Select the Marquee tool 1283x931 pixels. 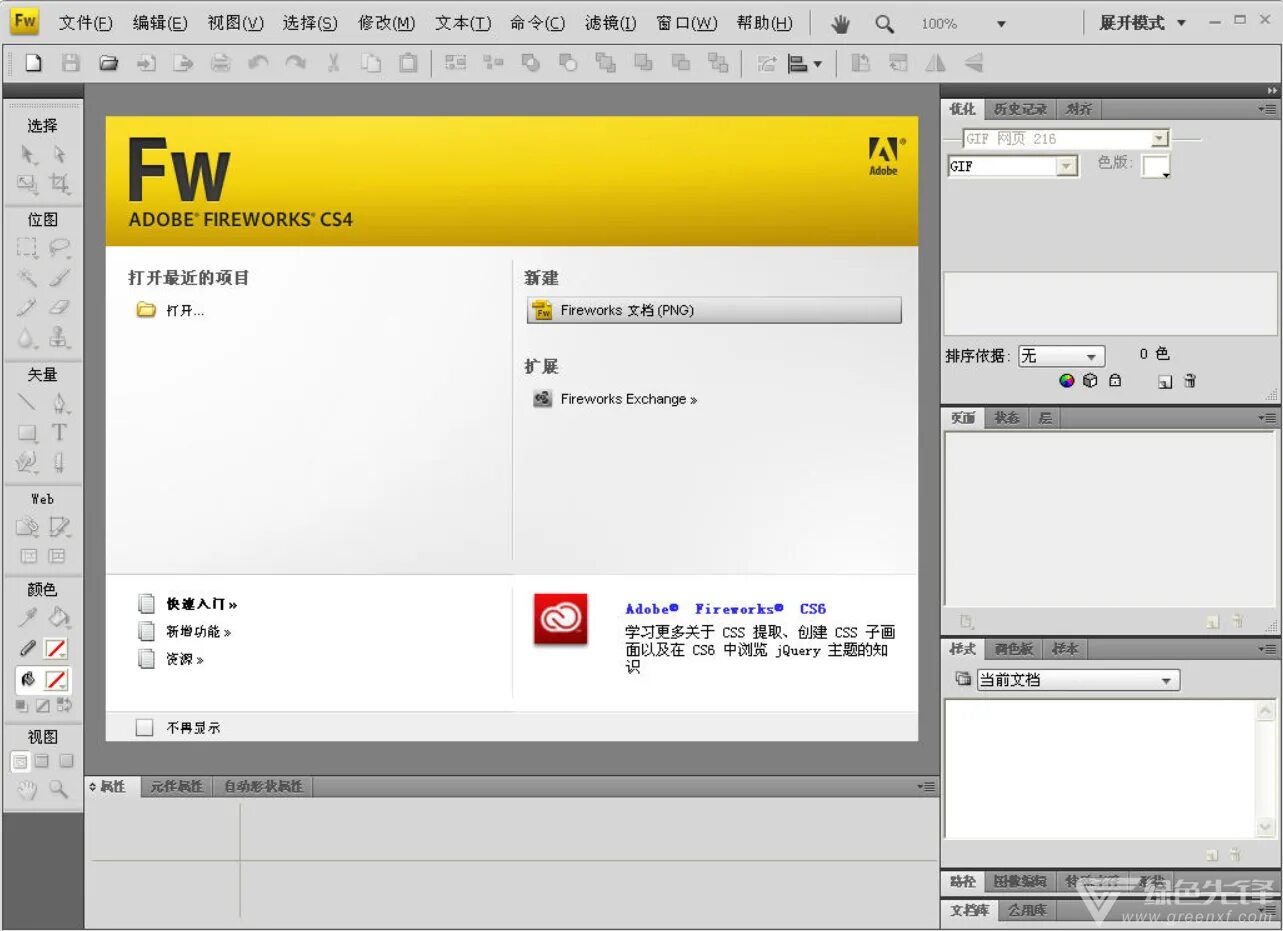[28, 248]
